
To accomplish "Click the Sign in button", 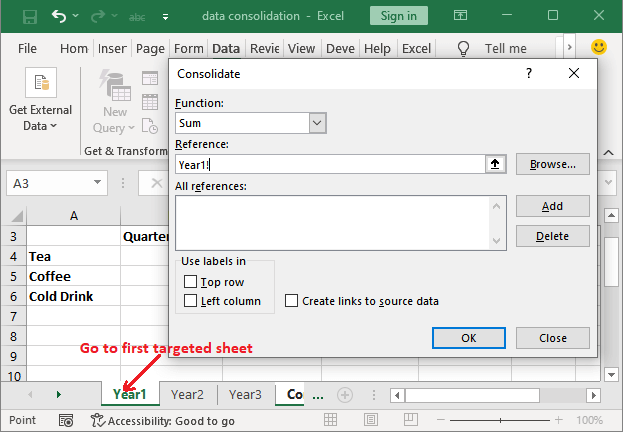I will point(399,15).
